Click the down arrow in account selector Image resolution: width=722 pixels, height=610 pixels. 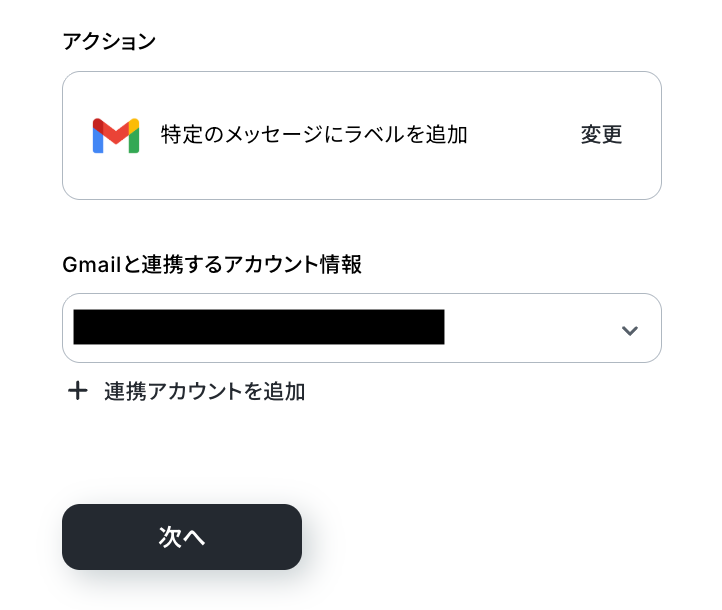(x=629, y=329)
